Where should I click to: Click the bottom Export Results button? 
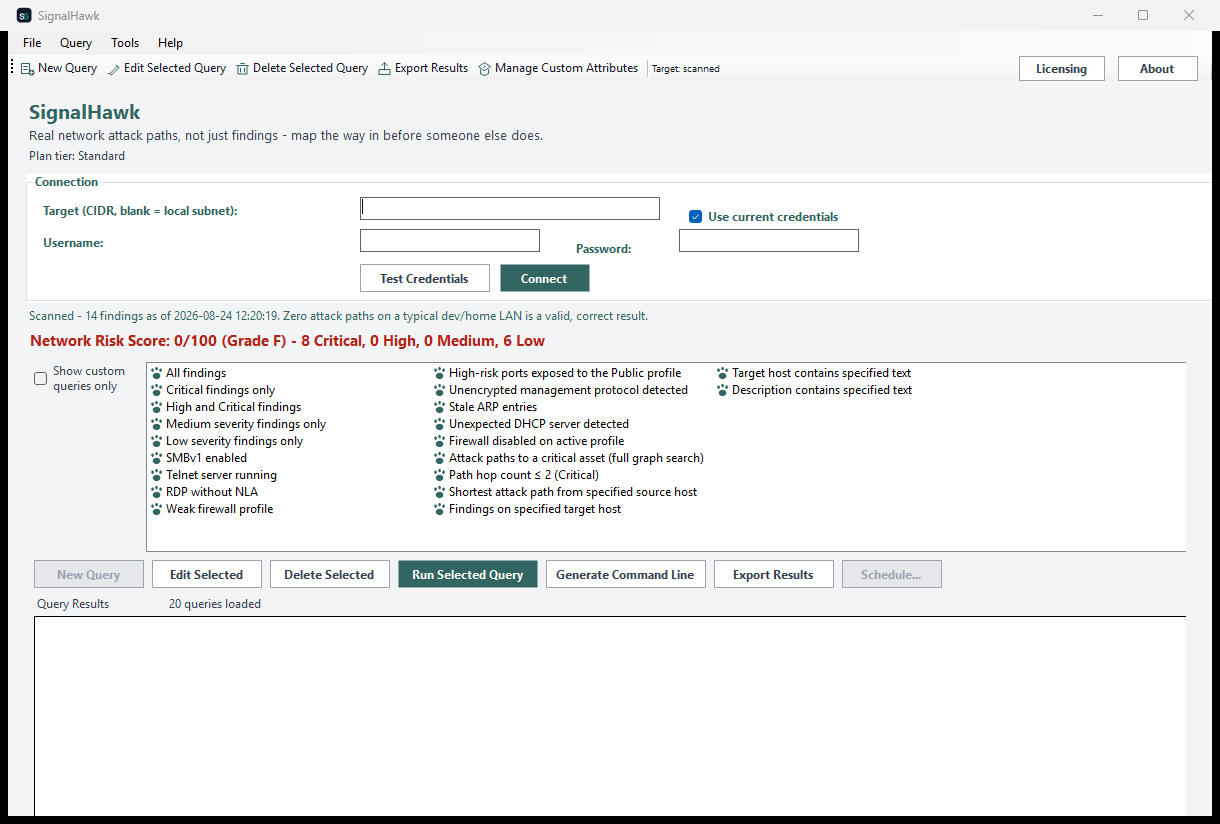(x=773, y=574)
